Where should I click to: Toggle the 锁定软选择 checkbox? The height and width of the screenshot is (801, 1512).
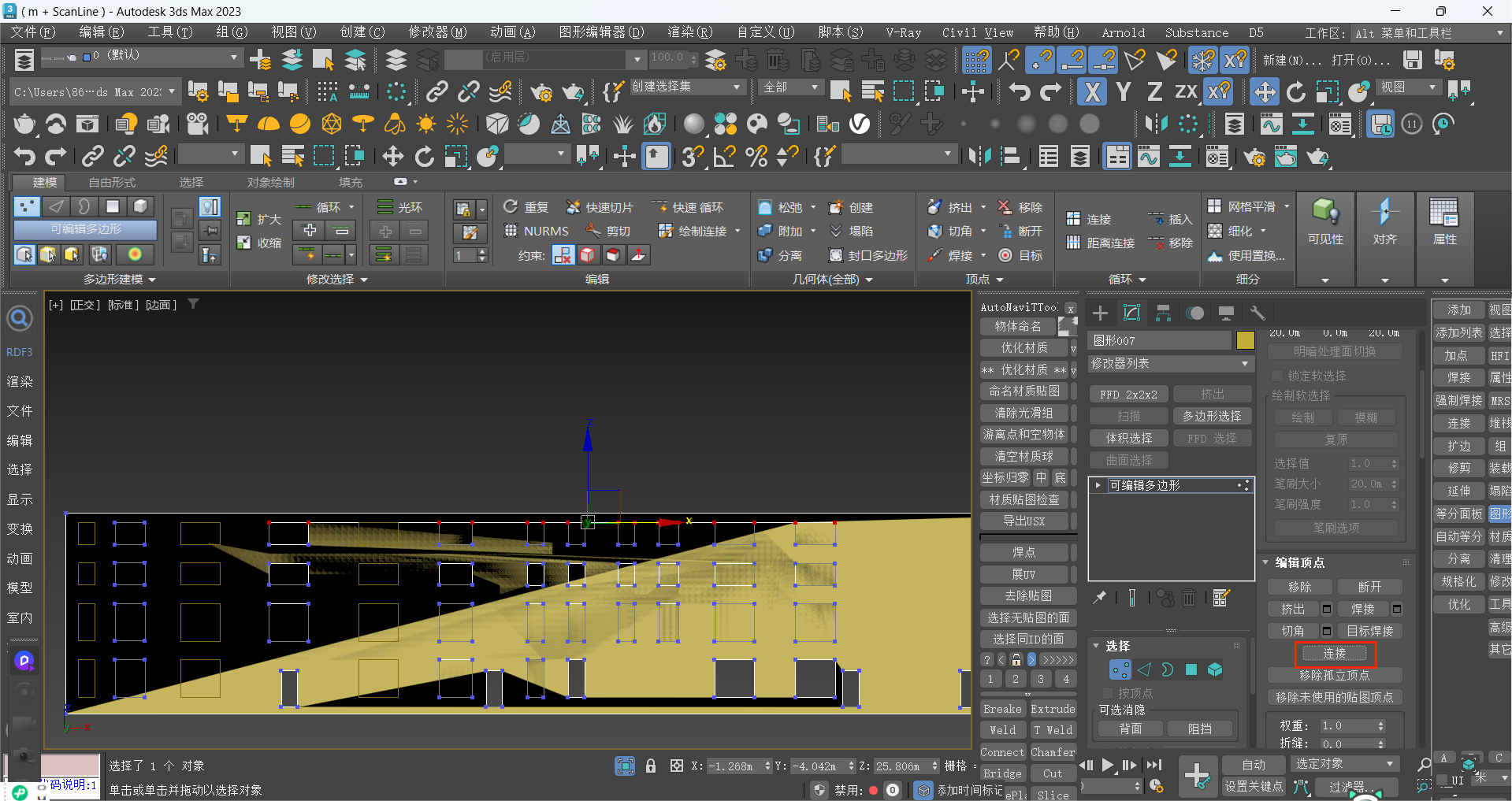[1277, 376]
